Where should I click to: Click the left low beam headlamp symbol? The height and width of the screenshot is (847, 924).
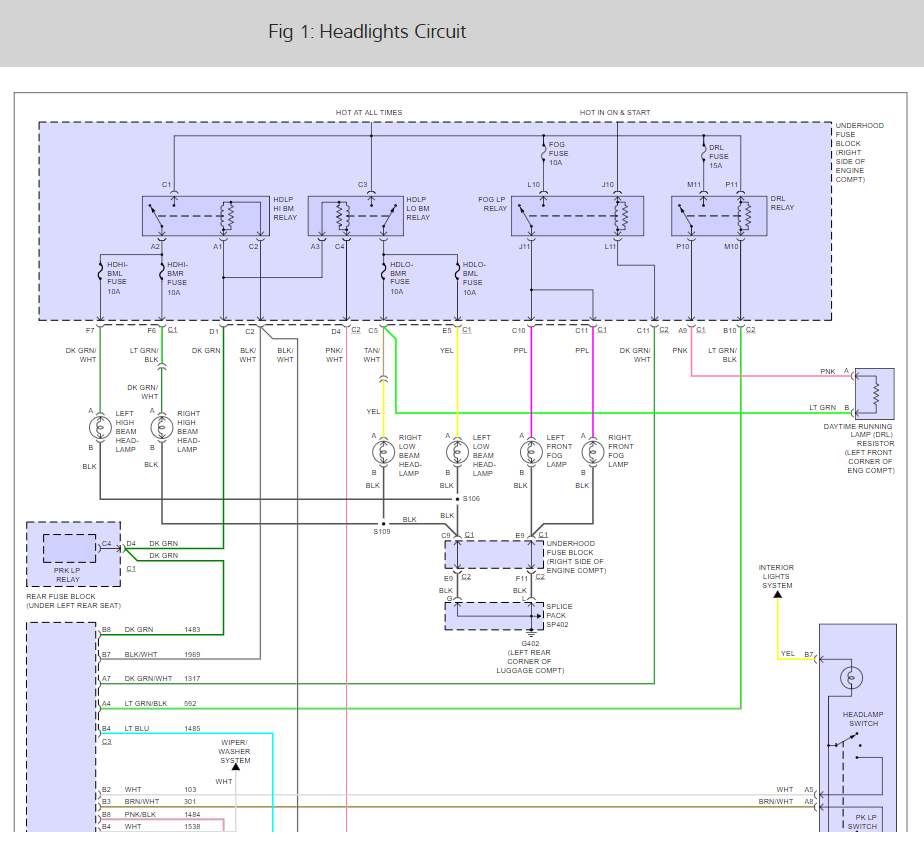457,452
